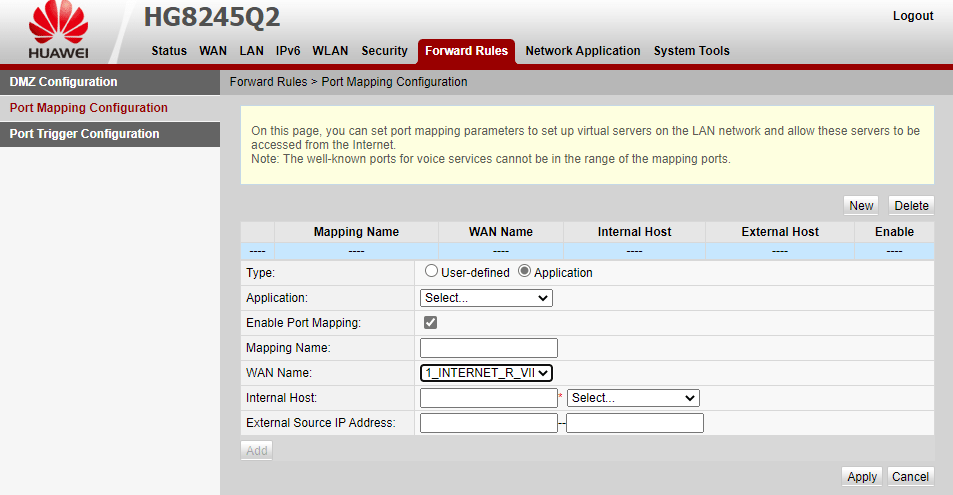
Task: Go to the Security tab
Action: point(384,51)
